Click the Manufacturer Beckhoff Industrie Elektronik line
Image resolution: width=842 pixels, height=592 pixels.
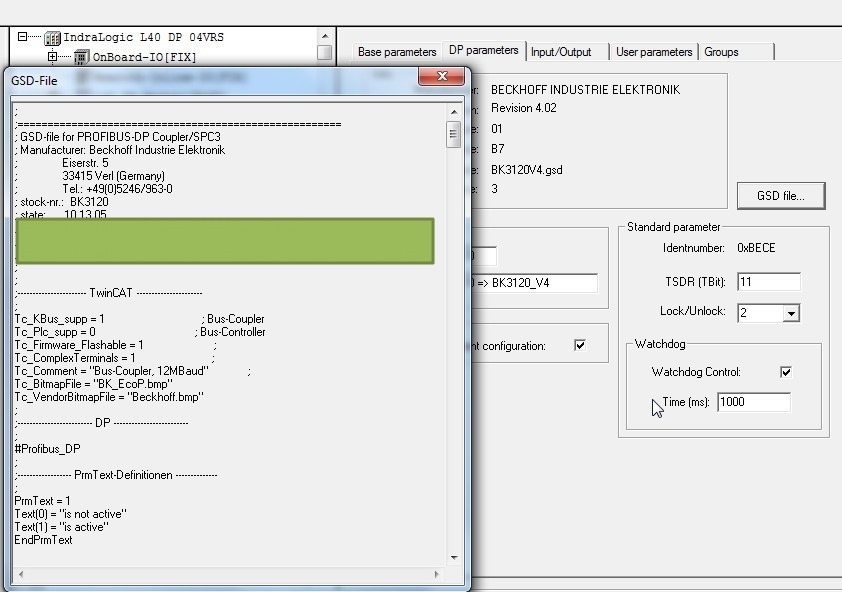[x=120, y=150]
